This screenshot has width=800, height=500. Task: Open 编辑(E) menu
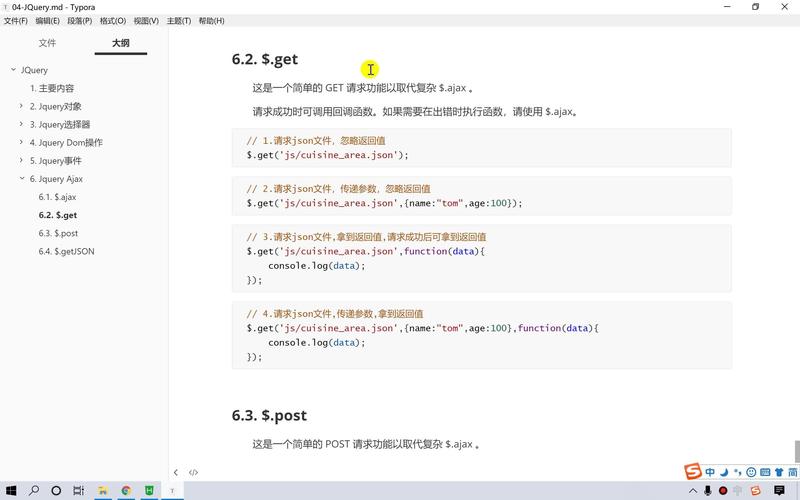point(47,21)
